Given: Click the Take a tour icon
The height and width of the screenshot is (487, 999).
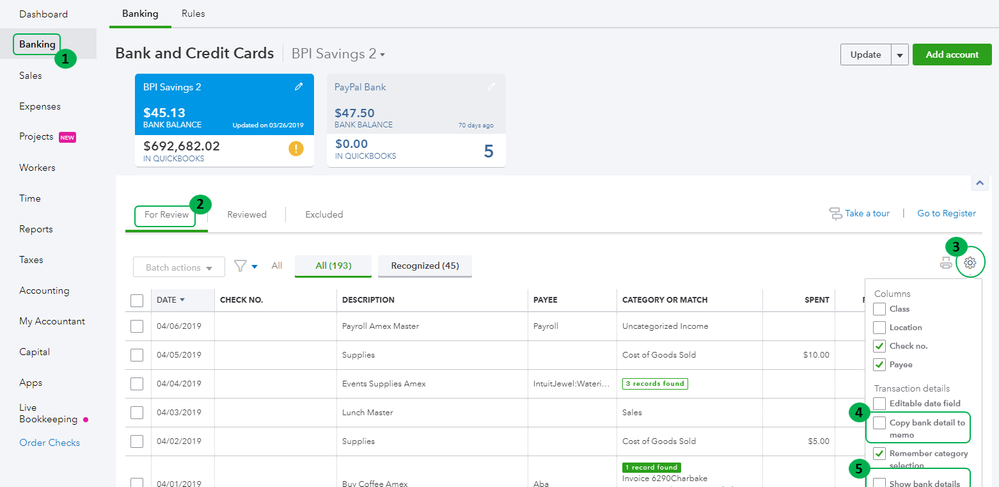Looking at the screenshot, I should (835, 214).
